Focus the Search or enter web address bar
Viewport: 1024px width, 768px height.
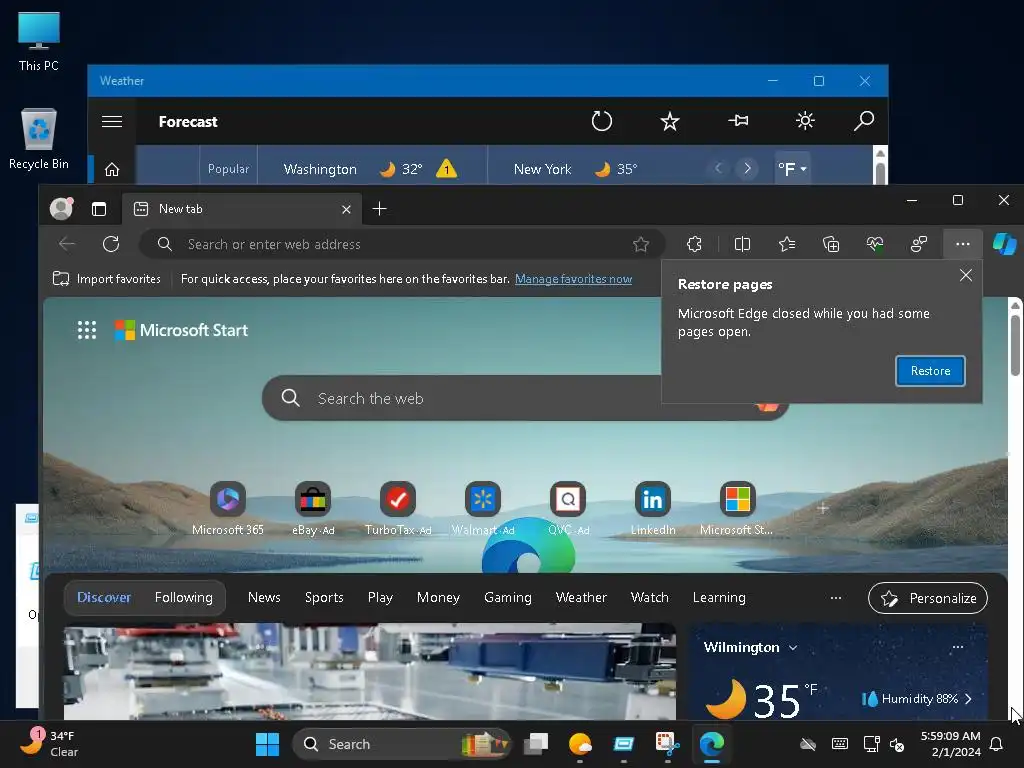click(402, 244)
